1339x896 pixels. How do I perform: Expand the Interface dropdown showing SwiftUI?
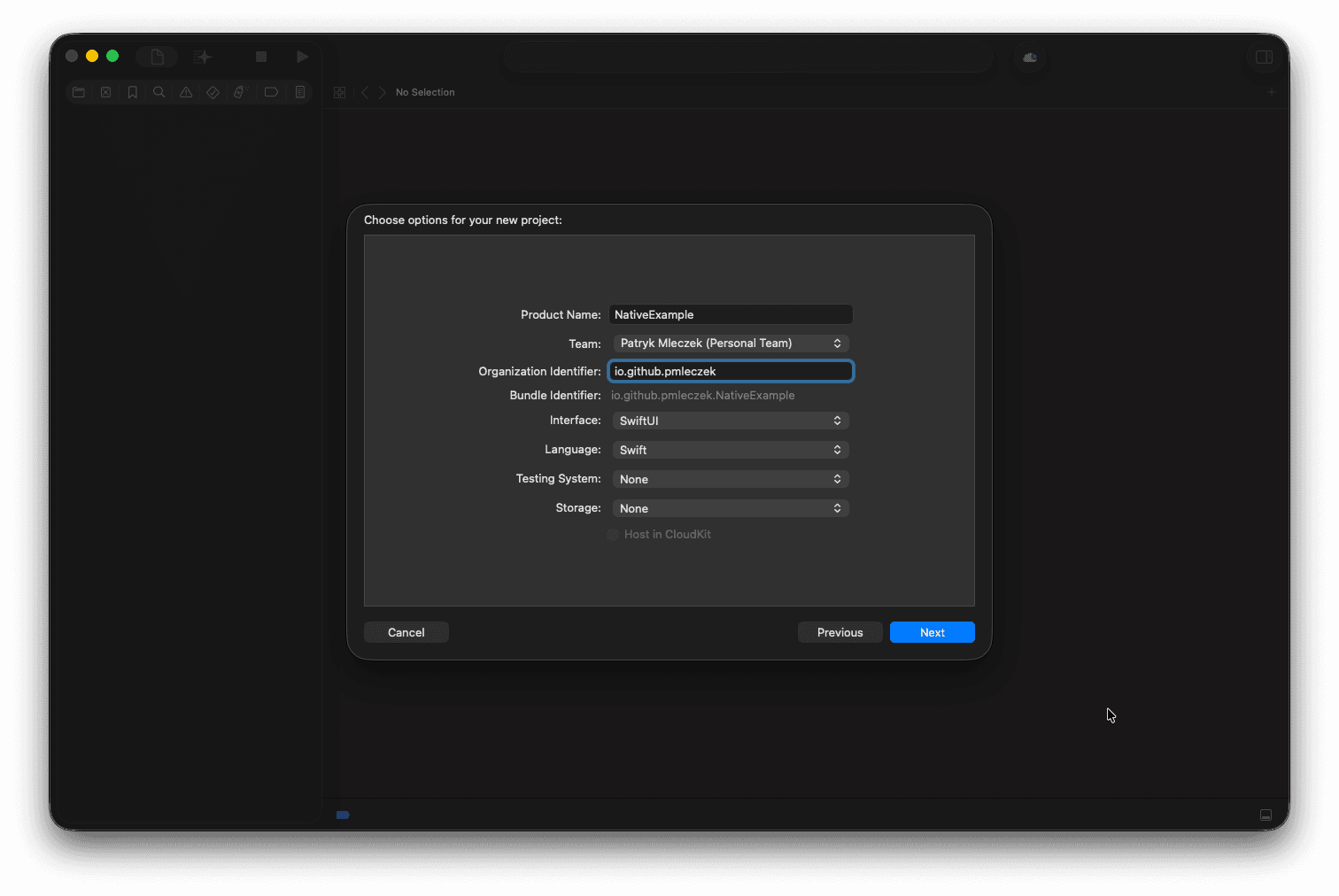[x=731, y=421]
